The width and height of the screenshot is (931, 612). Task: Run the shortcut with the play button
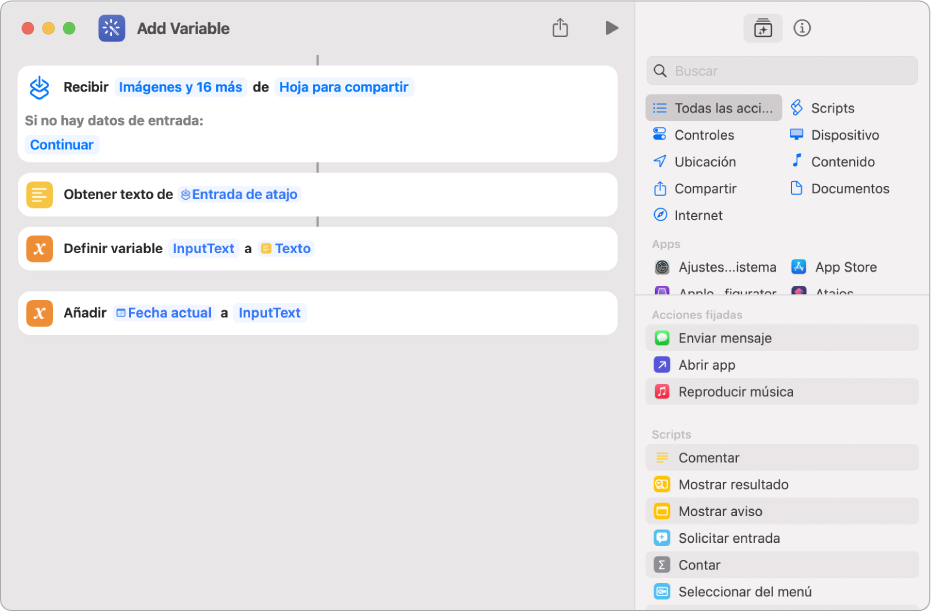tap(612, 28)
